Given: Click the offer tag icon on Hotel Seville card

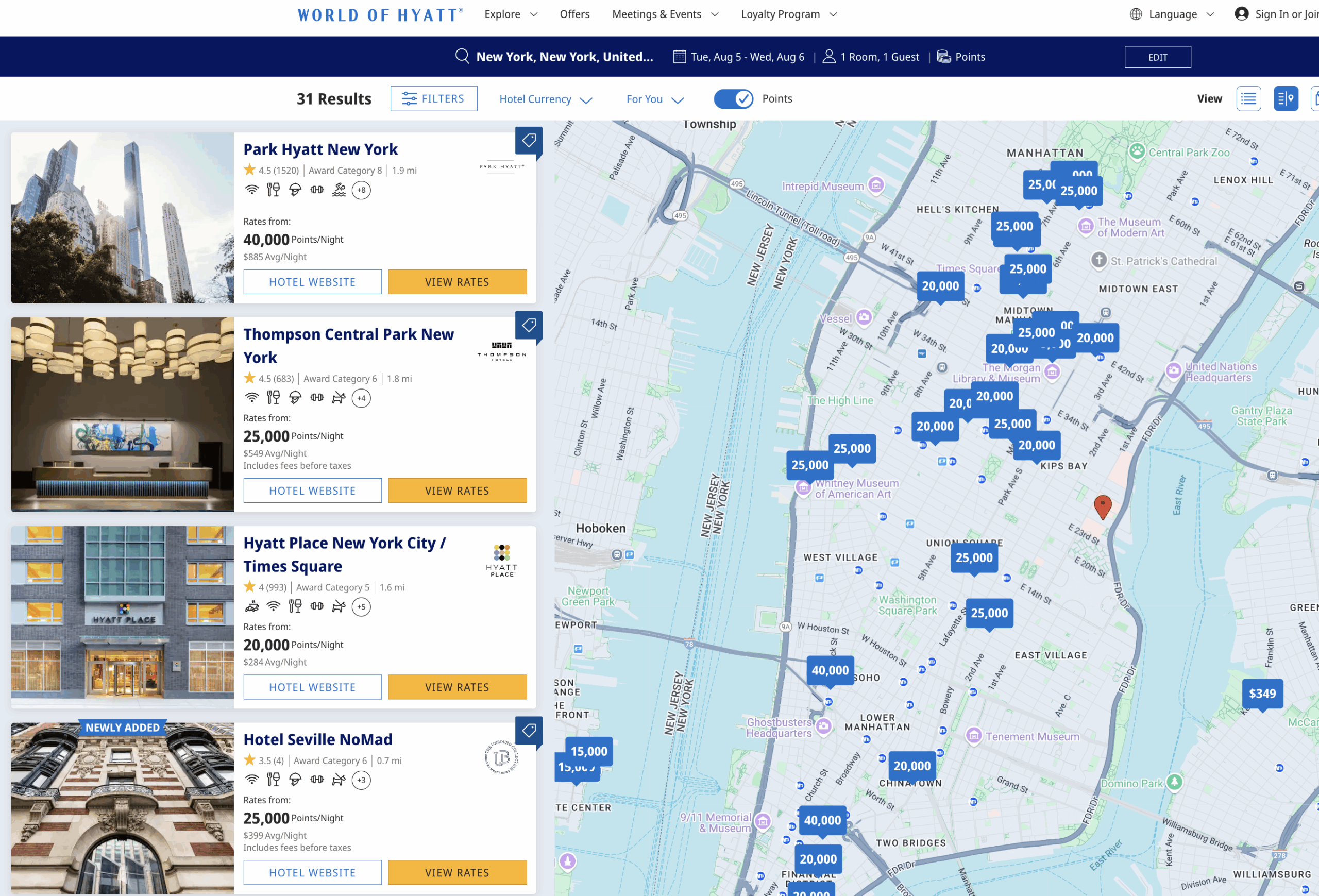Looking at the screenshot, I should click(529, 730).
